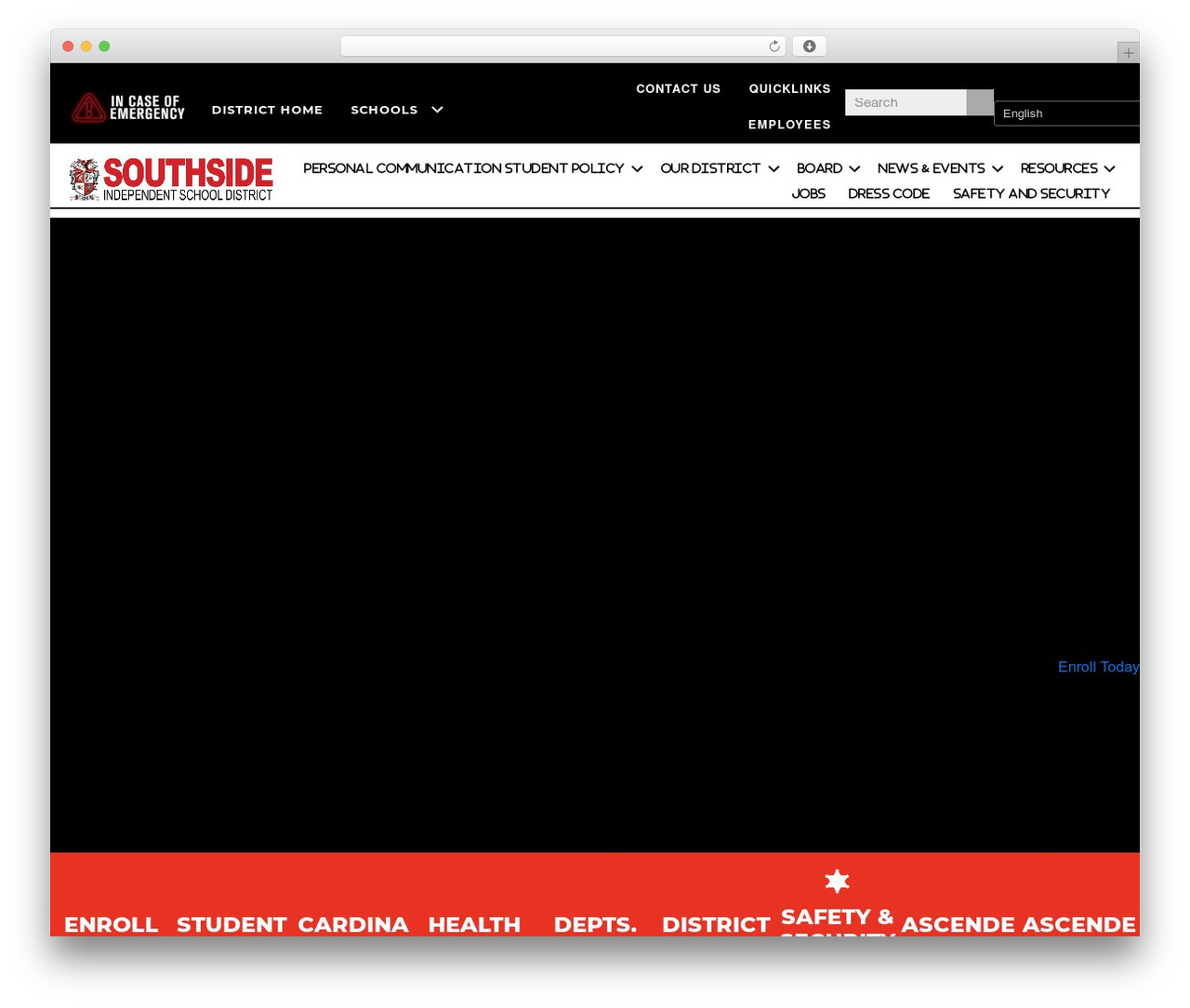Open the English language selector
Screen dimensions: 1190x1008
(x=1067, y=113)
